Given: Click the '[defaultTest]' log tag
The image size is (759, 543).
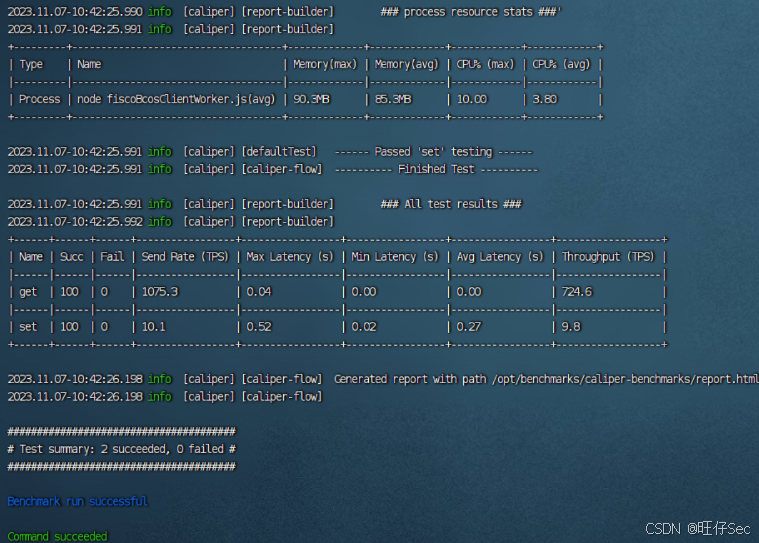Looking at the screenshot, I should click(279, 151).
